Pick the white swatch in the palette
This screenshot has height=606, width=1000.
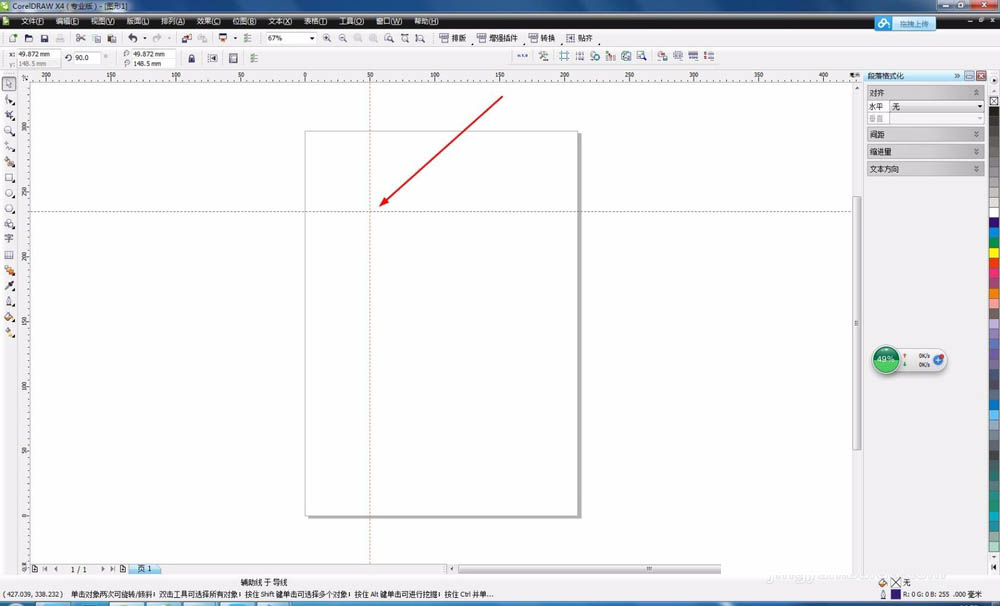994,212
